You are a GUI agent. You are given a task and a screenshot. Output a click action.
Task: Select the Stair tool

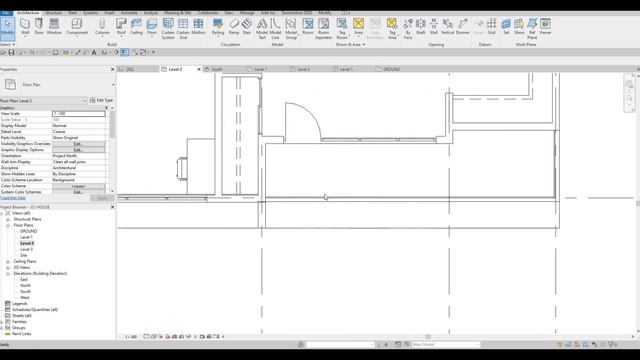coord(247,27)
